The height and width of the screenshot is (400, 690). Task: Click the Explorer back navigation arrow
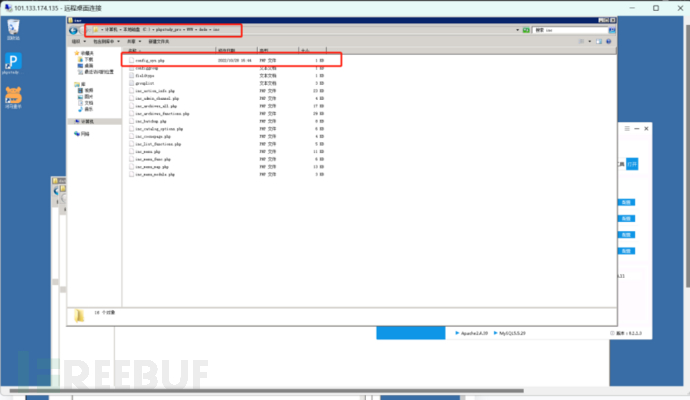[x=74, y=30]
